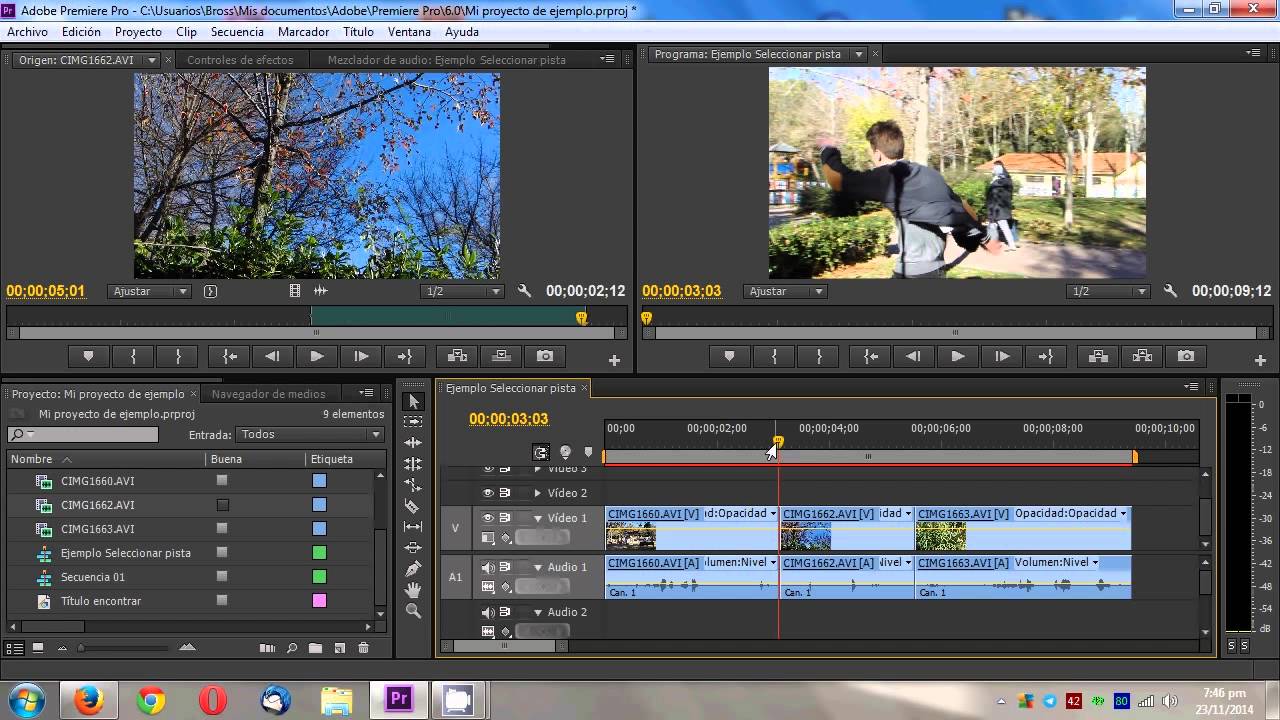Expand Vídeo 2 track triangle
Viewport: 1280px width, 720px height.
[x=538, y=493]
